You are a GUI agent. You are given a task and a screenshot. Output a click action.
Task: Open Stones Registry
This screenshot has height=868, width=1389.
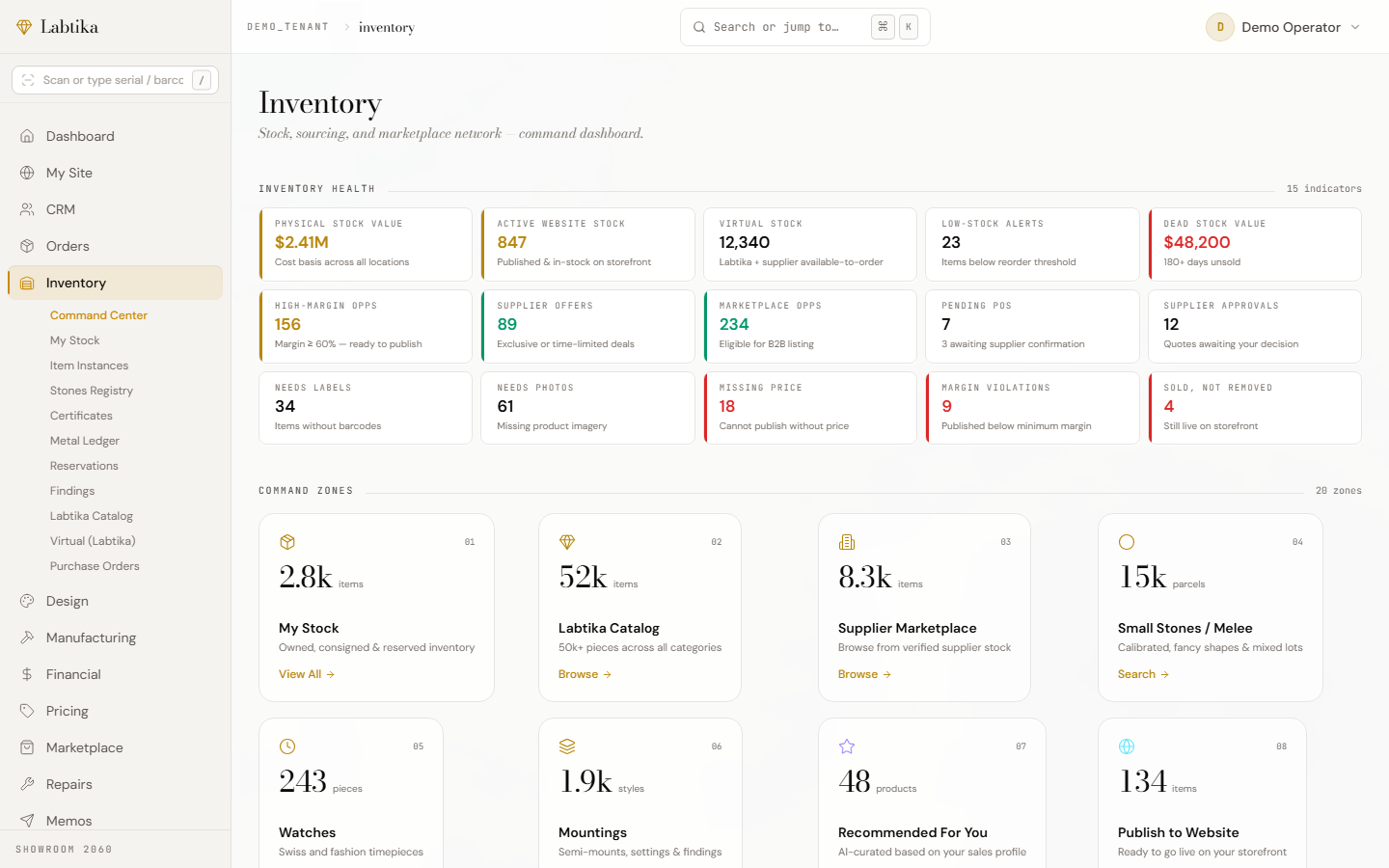(92, 391)
